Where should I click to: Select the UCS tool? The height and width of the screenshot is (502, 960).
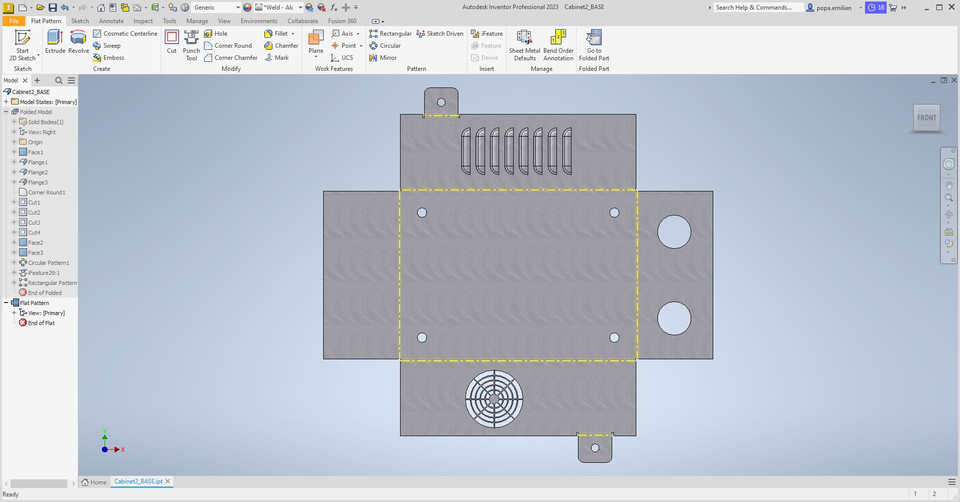coord(342,58)
